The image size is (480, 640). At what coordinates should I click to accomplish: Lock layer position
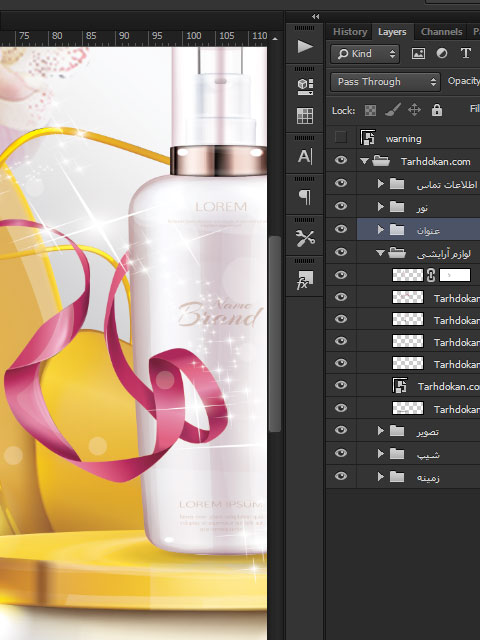(414, 110)
